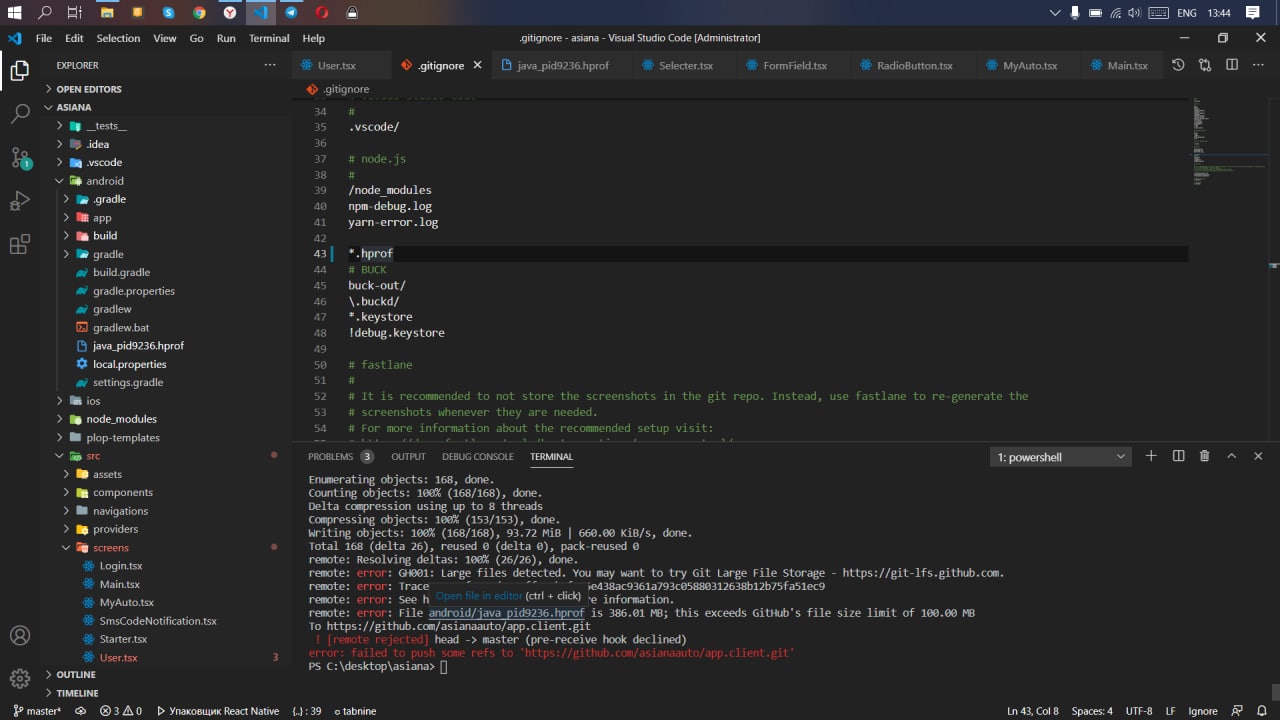The height and width of the screenshot is (720, 1280).
Task: Click the android/java_pid9236.hprof link in terminal
Action: tap(506, 613)
